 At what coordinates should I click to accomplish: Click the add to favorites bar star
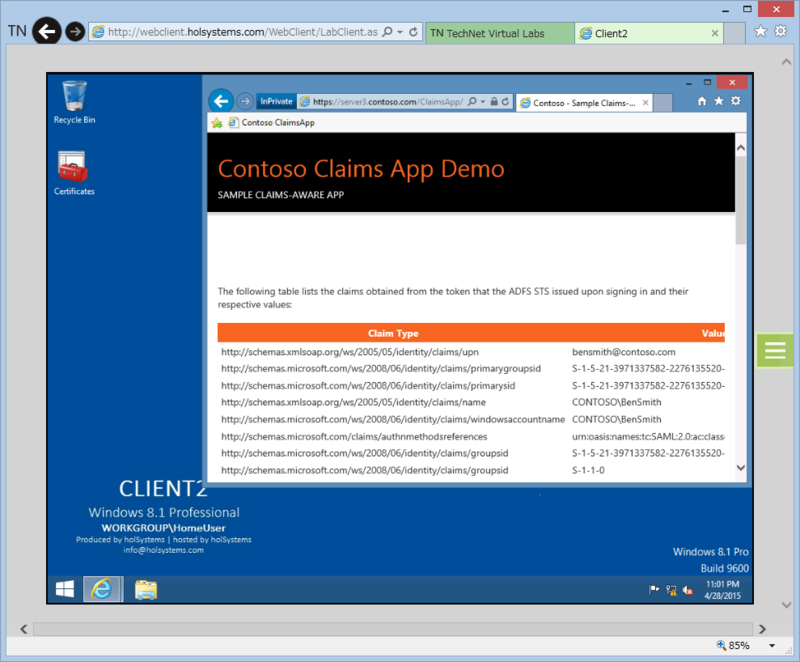click(x=217, y=122)
